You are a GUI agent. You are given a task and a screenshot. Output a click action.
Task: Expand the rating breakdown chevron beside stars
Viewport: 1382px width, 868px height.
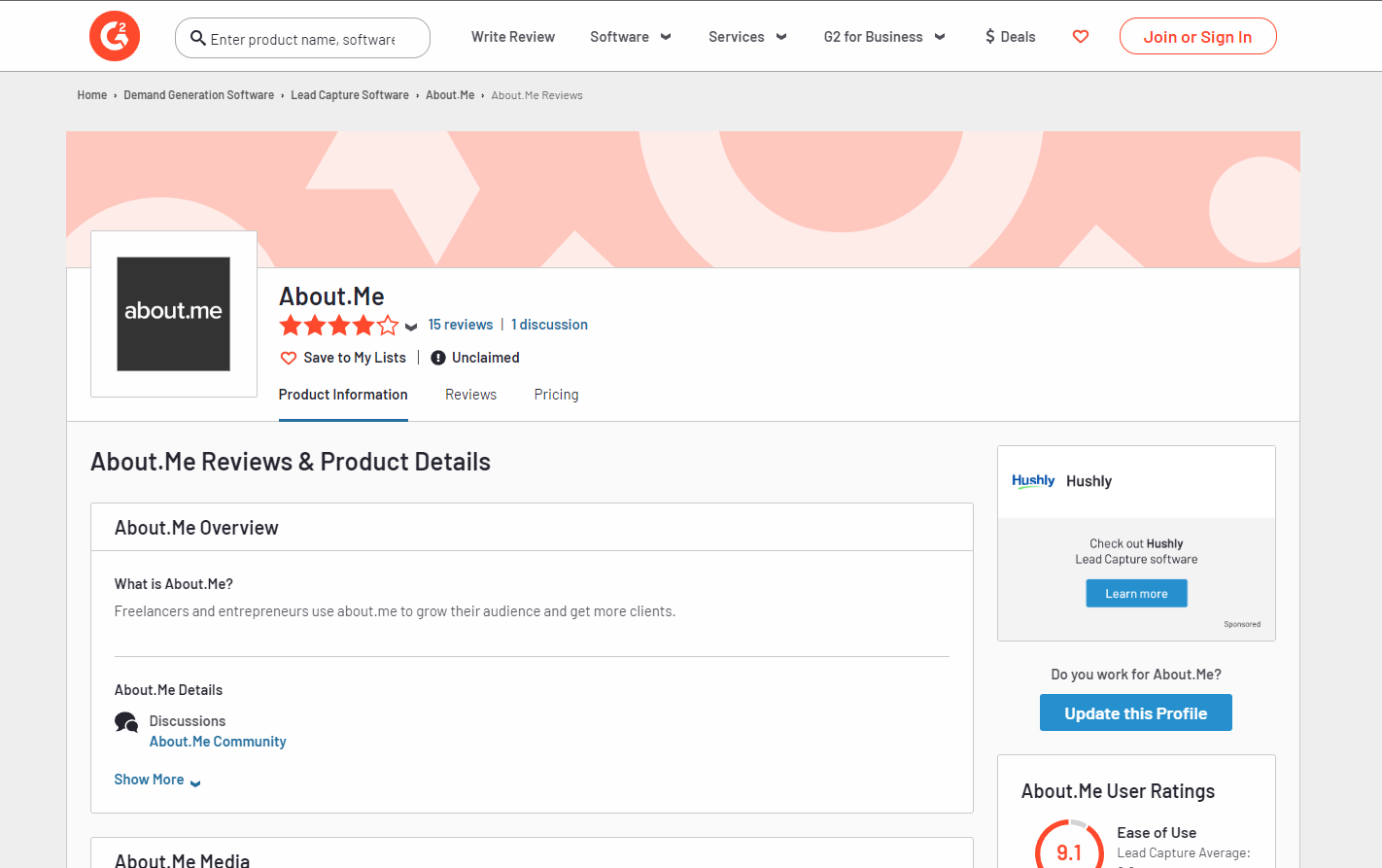point(411,327)
